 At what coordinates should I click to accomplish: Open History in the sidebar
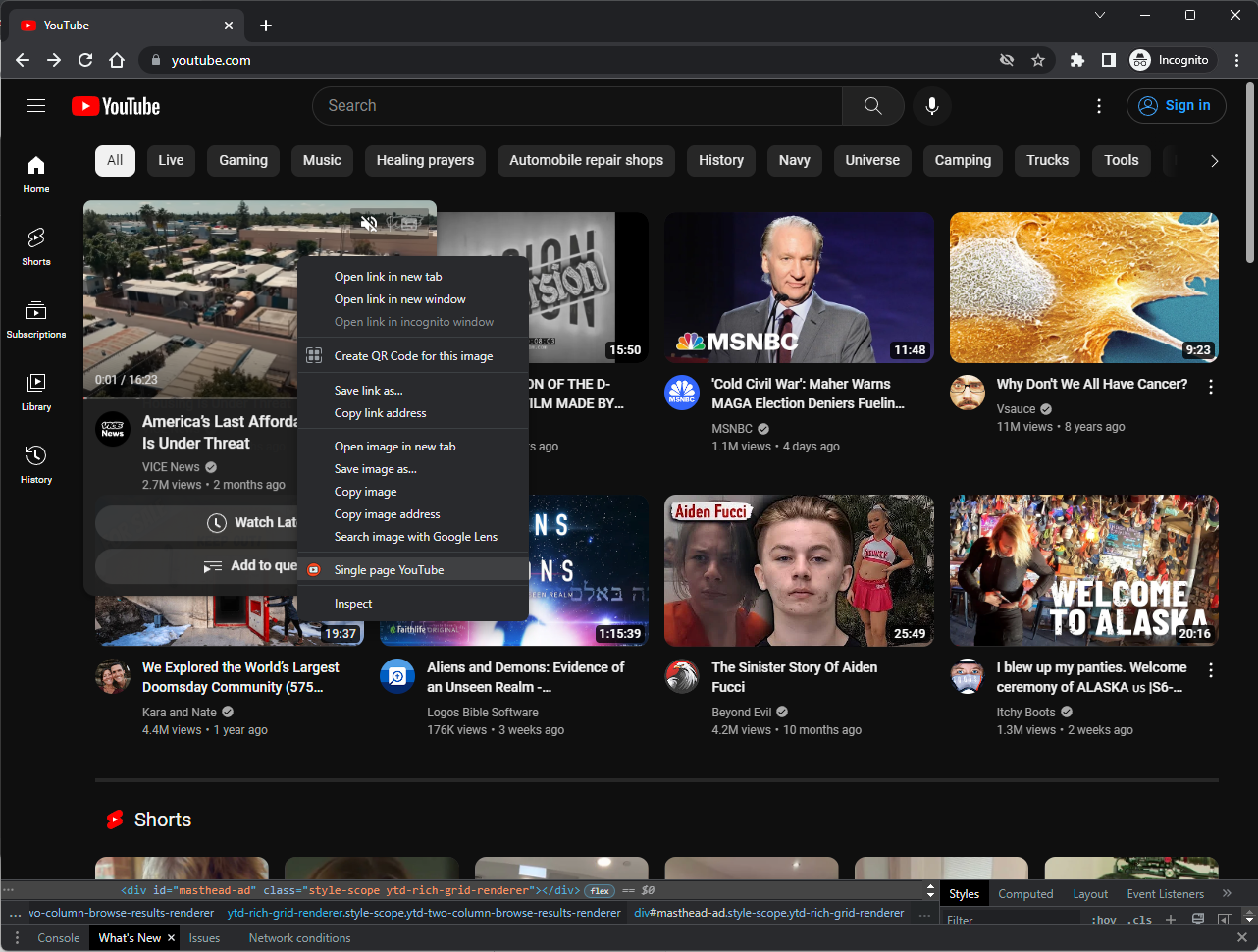(36, 464)
